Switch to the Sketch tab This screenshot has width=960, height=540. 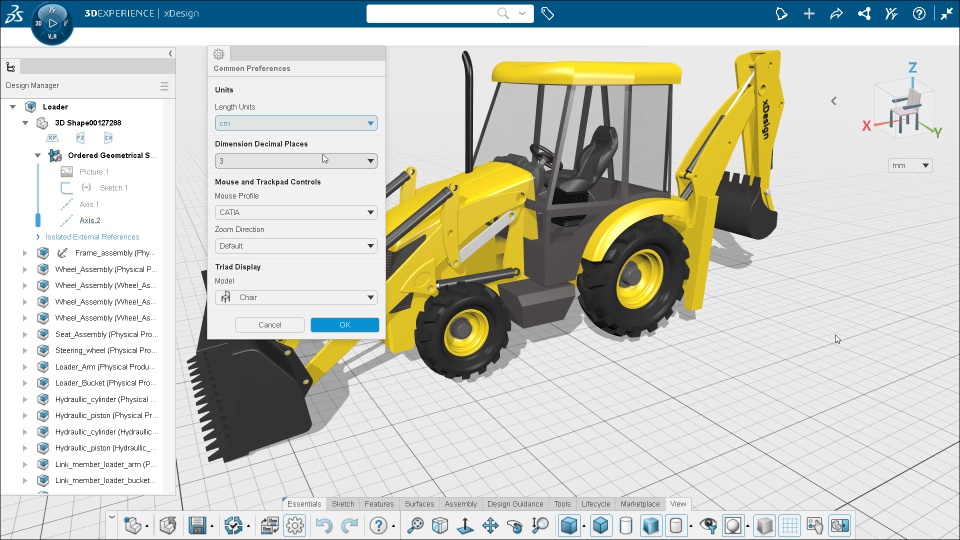[x=343, y=504]
